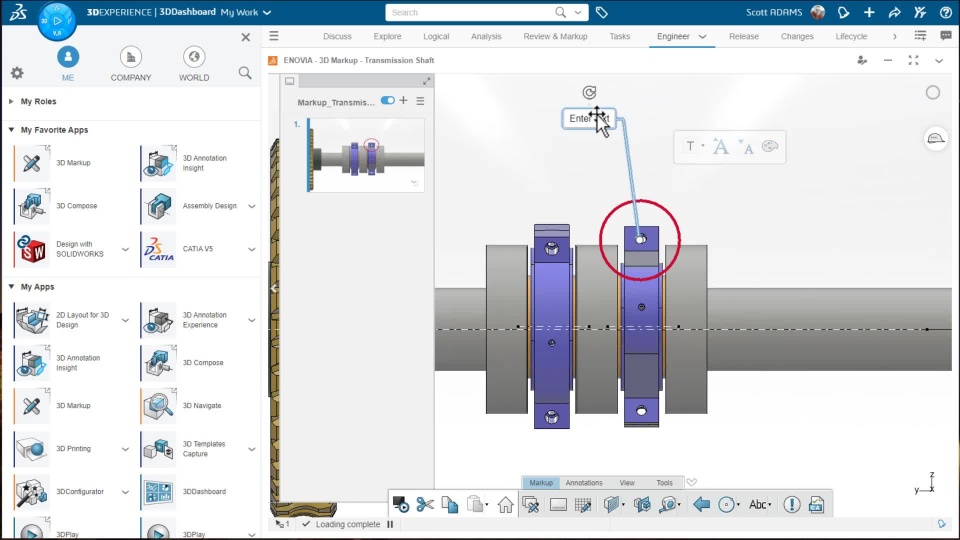Add a new markup slide with plus
The height and width of the screenshot is (540, 960).
point(403,100)
